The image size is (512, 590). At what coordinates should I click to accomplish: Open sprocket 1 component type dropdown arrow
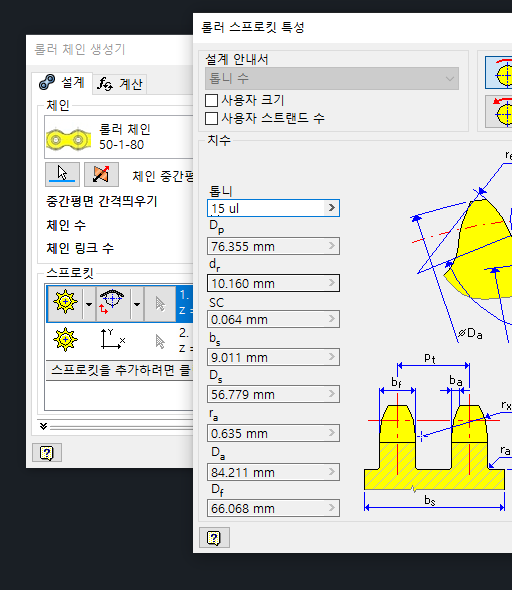pyautogui.click(x=89, y=304)
